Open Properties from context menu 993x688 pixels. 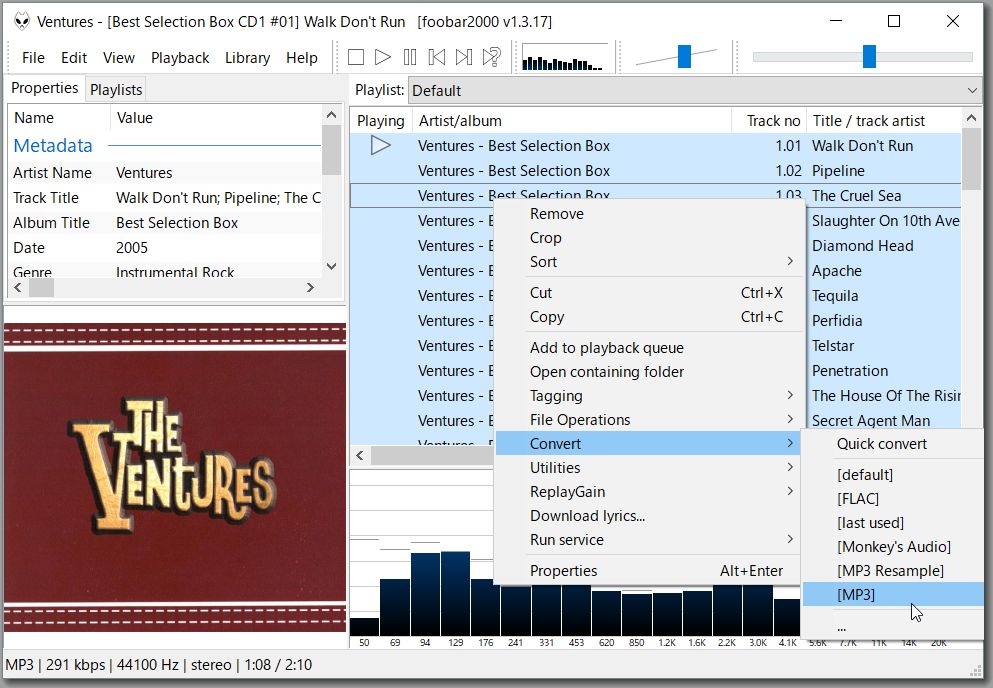click(x=647, y=571)
